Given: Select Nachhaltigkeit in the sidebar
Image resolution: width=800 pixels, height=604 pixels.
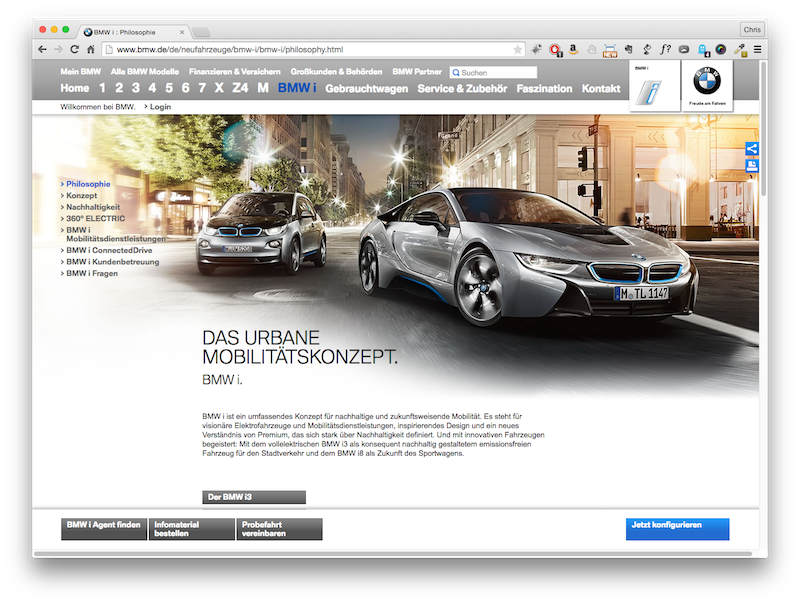Looking at the screenshot, I should click(92, 206).
